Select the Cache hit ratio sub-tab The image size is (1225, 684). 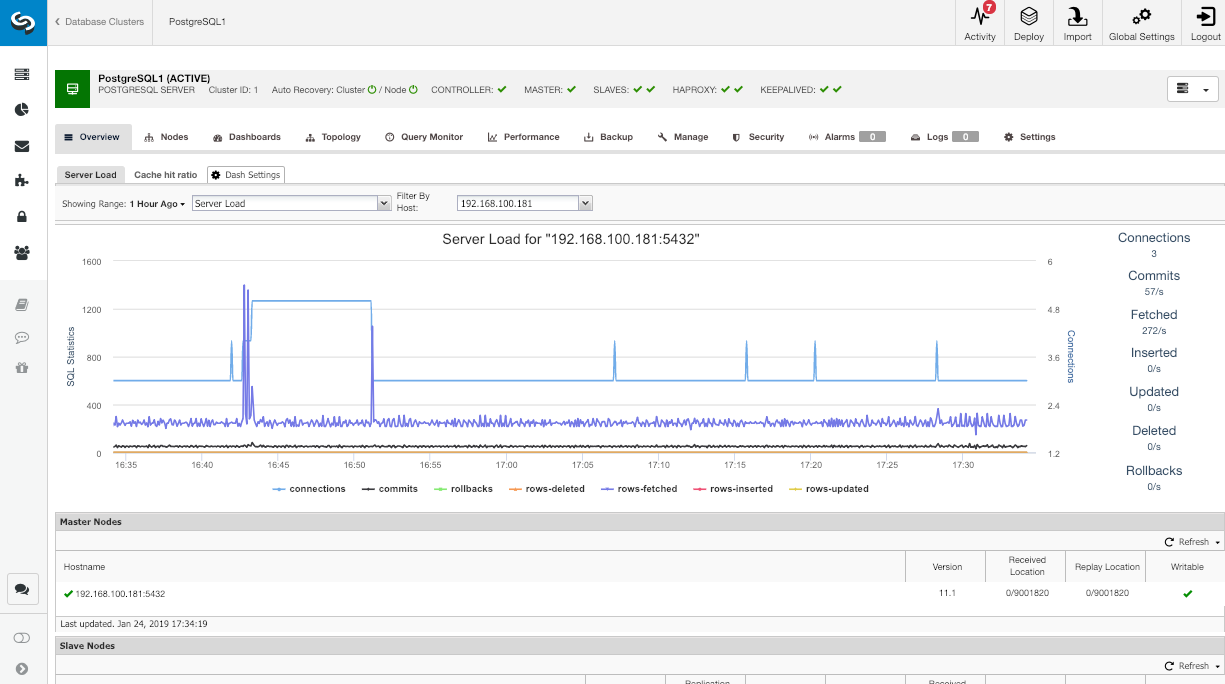coord(166,175)
